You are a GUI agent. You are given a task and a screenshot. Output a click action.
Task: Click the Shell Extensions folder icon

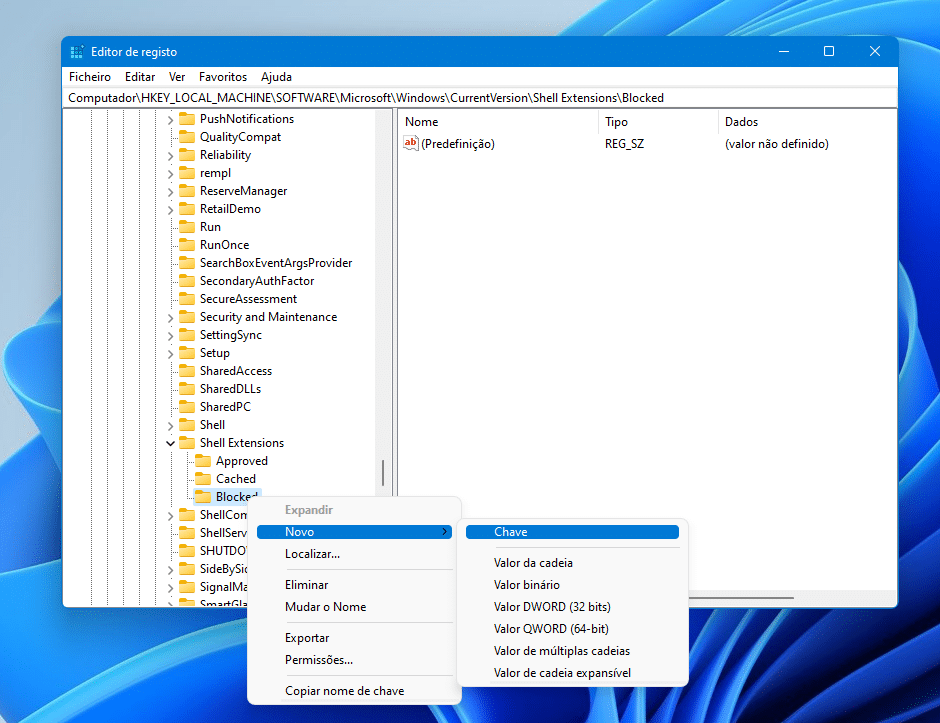point(187,442)
